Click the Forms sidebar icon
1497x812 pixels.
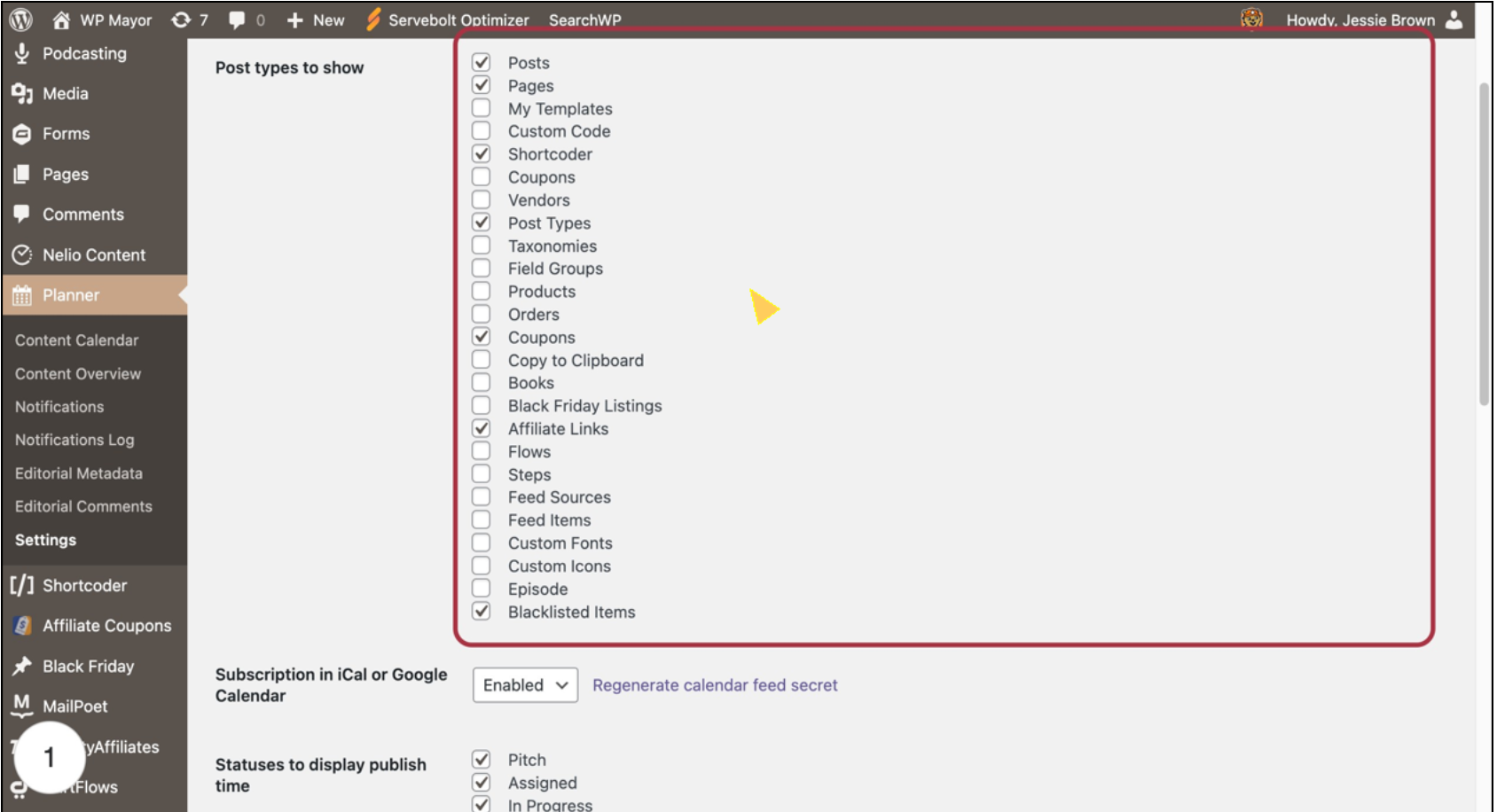point(22,134)
